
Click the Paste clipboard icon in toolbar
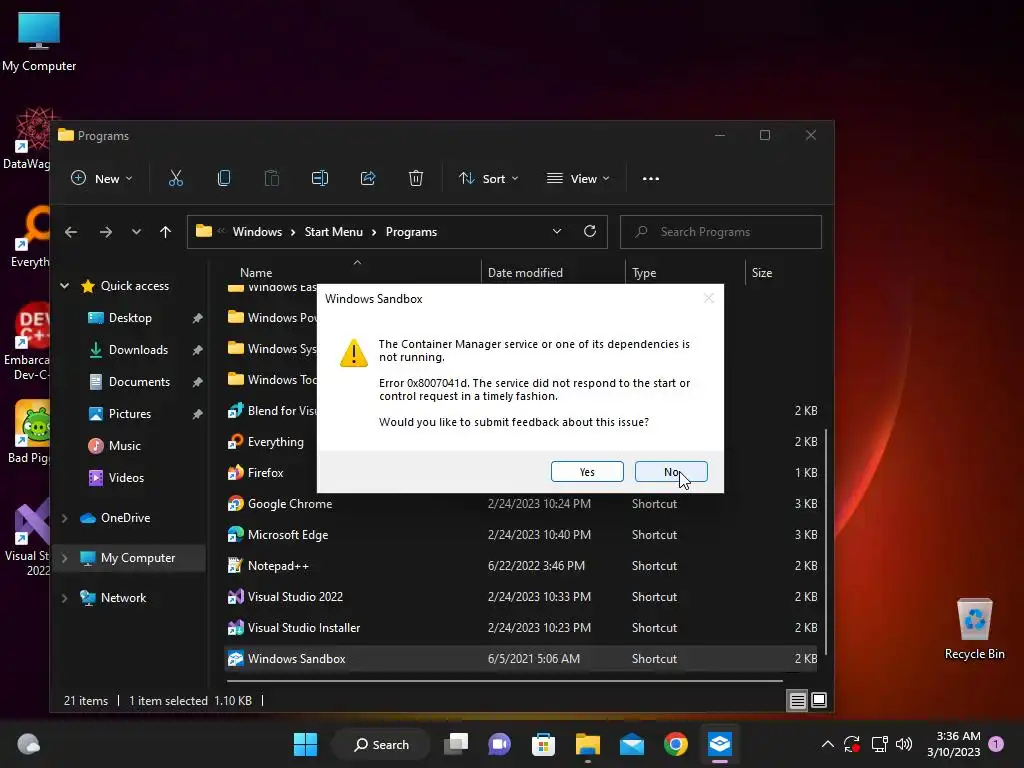272,178
